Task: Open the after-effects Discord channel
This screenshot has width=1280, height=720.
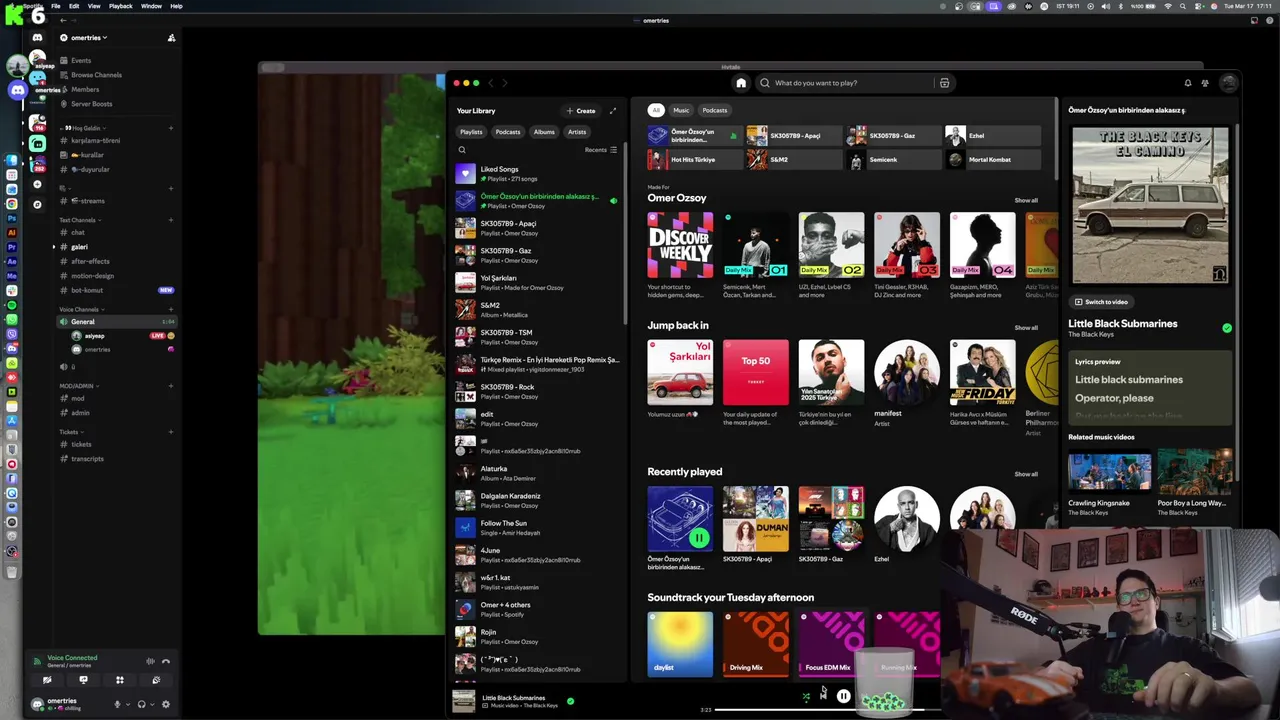Action: [x=91, y=261]
